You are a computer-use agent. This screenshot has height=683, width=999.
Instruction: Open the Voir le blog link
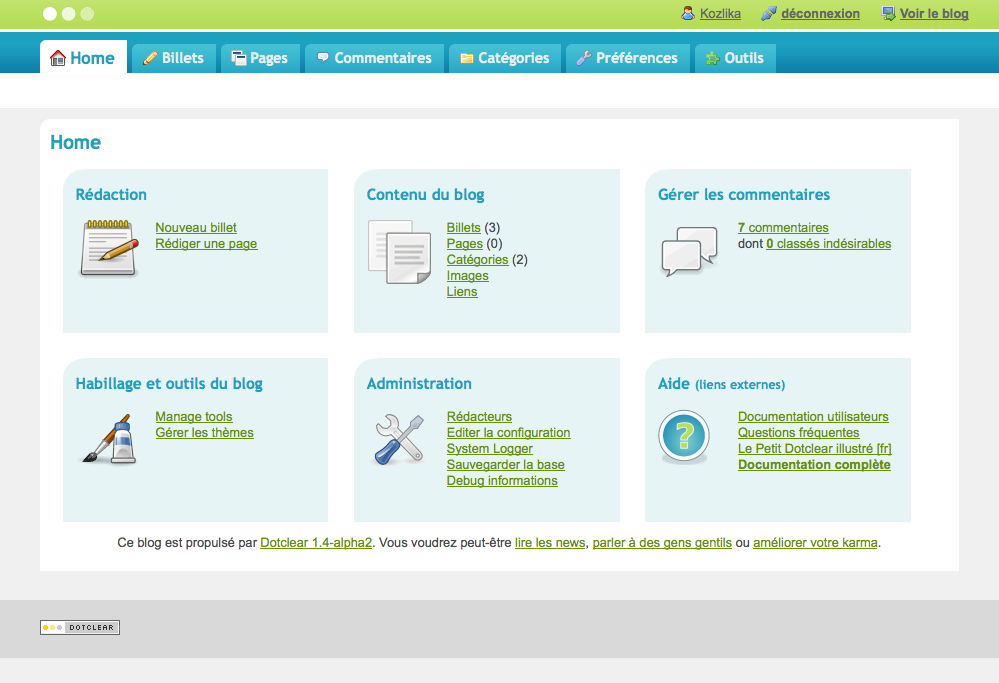[934, 14]
